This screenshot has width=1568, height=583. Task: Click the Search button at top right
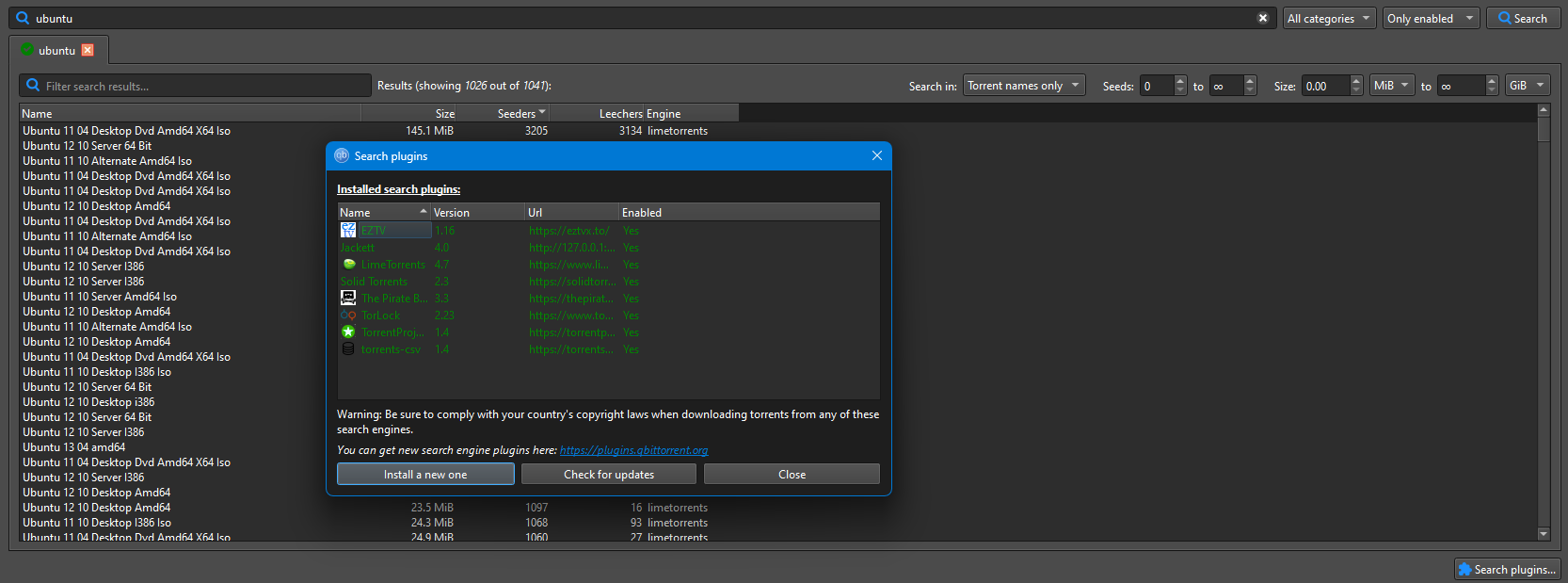1523,18
